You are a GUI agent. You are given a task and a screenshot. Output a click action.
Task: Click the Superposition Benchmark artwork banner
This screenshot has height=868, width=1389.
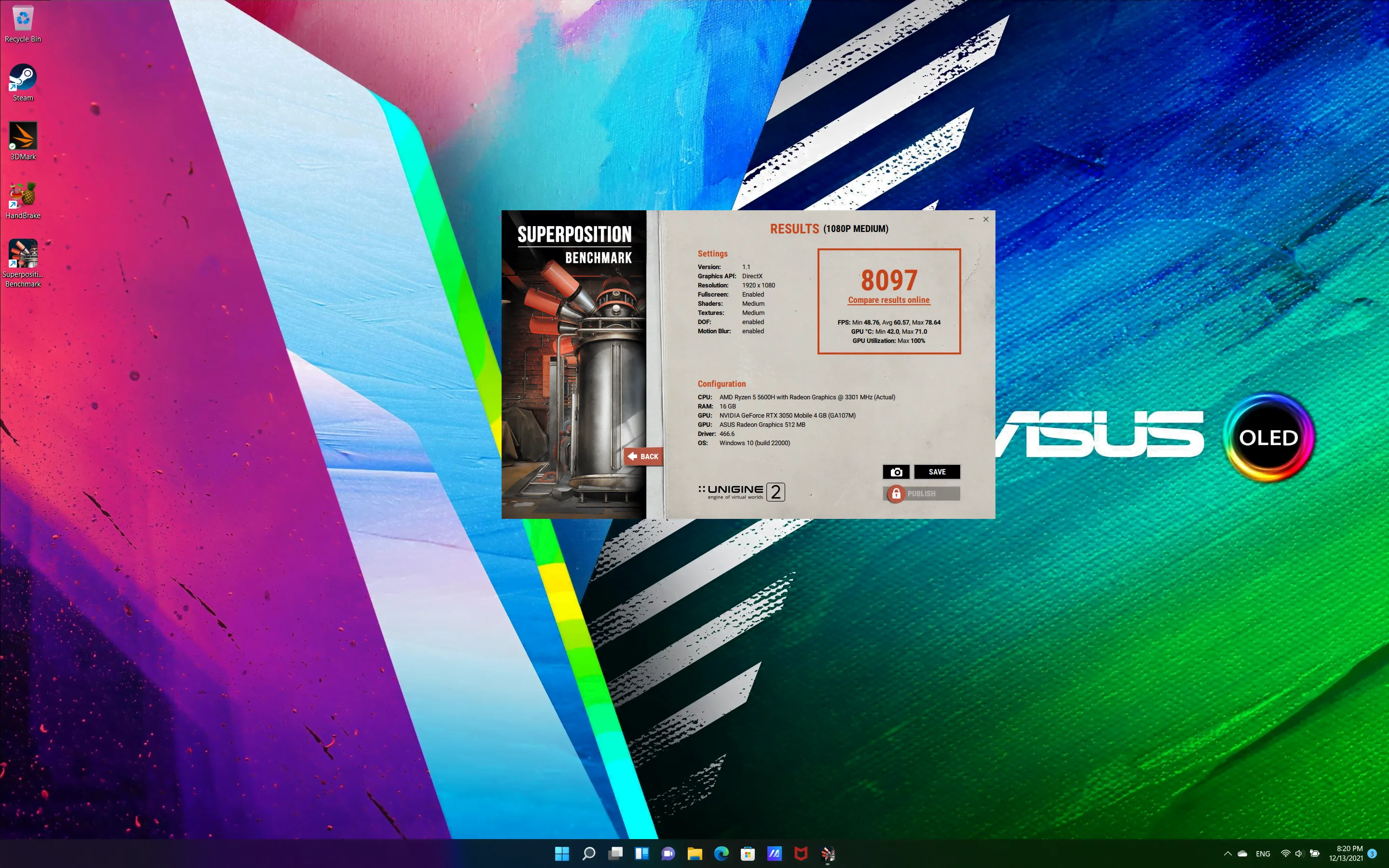pyautogui.click(x=574, y=365)
